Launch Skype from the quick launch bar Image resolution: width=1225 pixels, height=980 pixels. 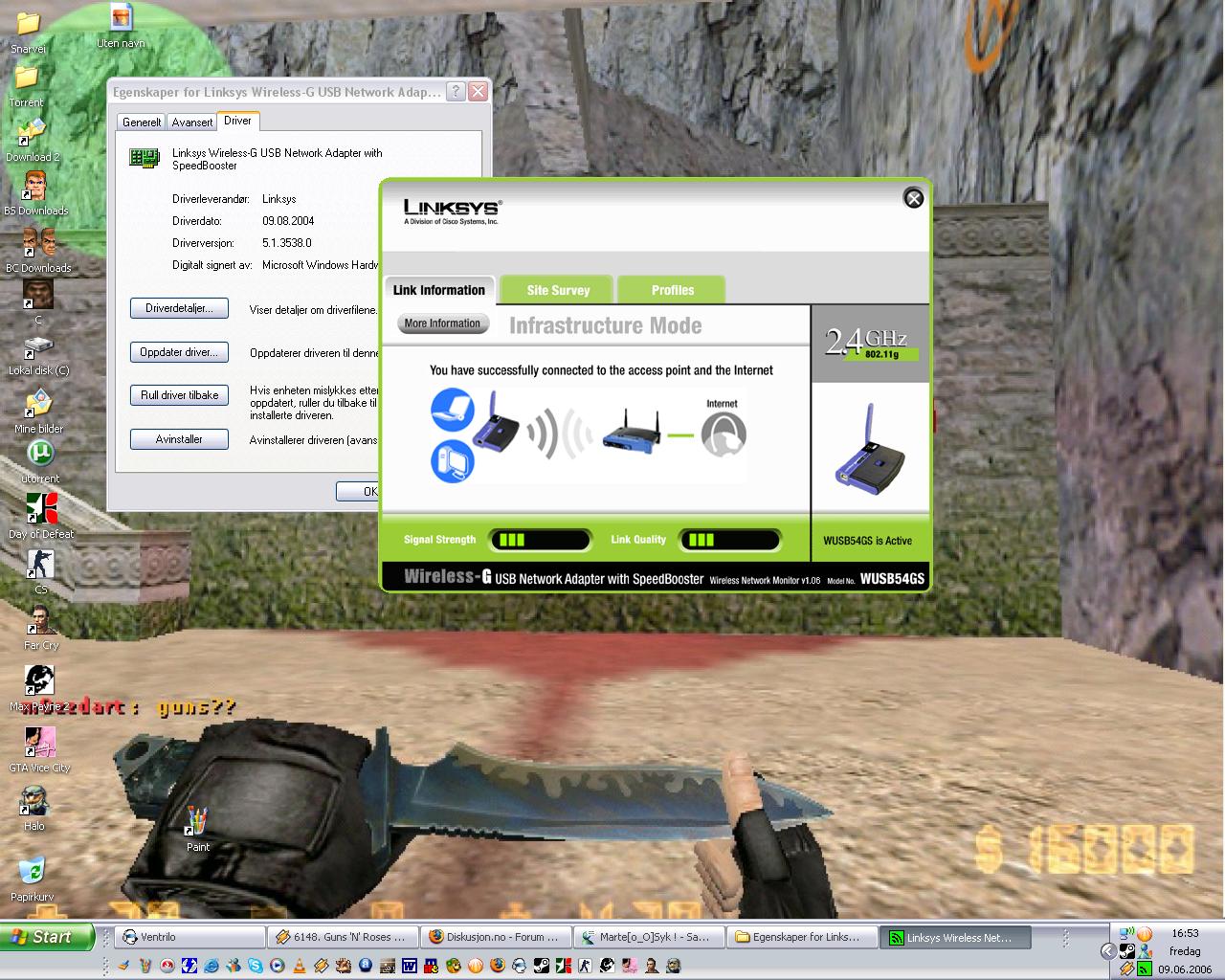[256, 966]
